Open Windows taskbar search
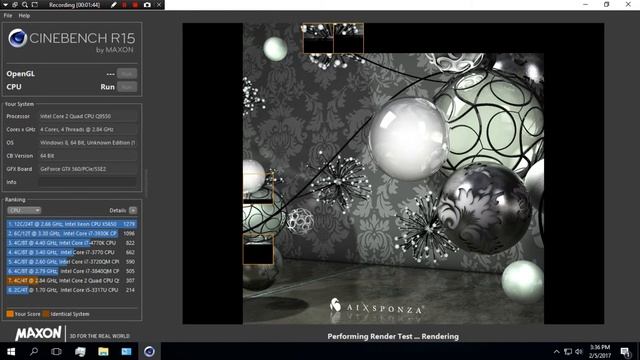This screenshot has height=360, width=640. pos(34,351)
